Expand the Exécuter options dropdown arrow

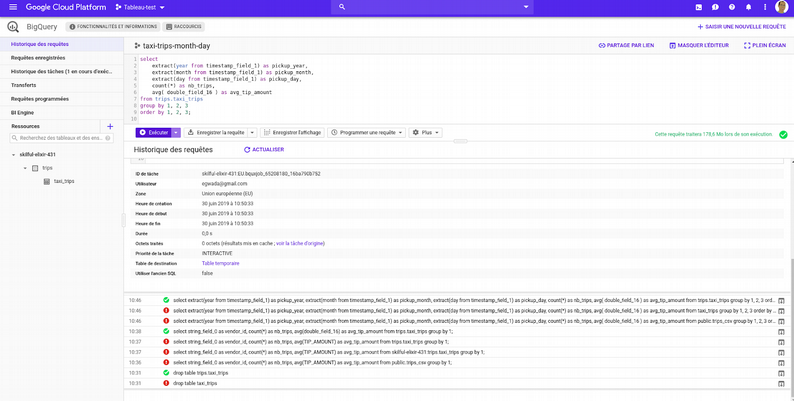coord(176,132)
